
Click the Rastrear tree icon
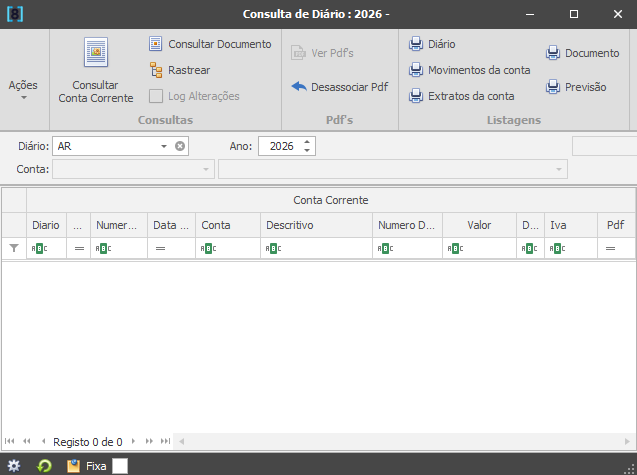tap(156, 70)
